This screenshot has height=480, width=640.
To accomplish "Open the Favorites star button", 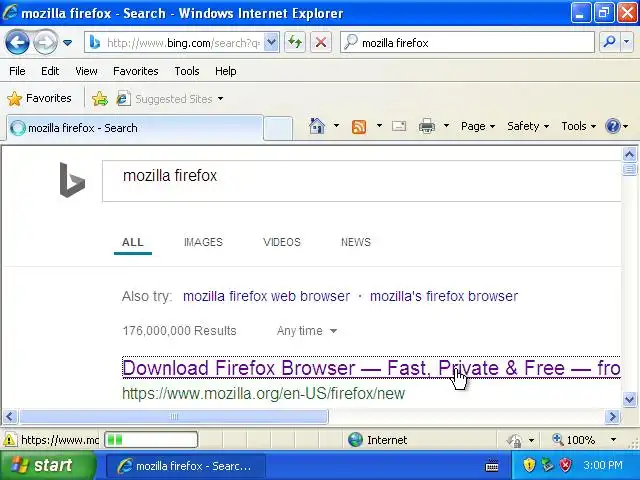I will pos(39,98).
